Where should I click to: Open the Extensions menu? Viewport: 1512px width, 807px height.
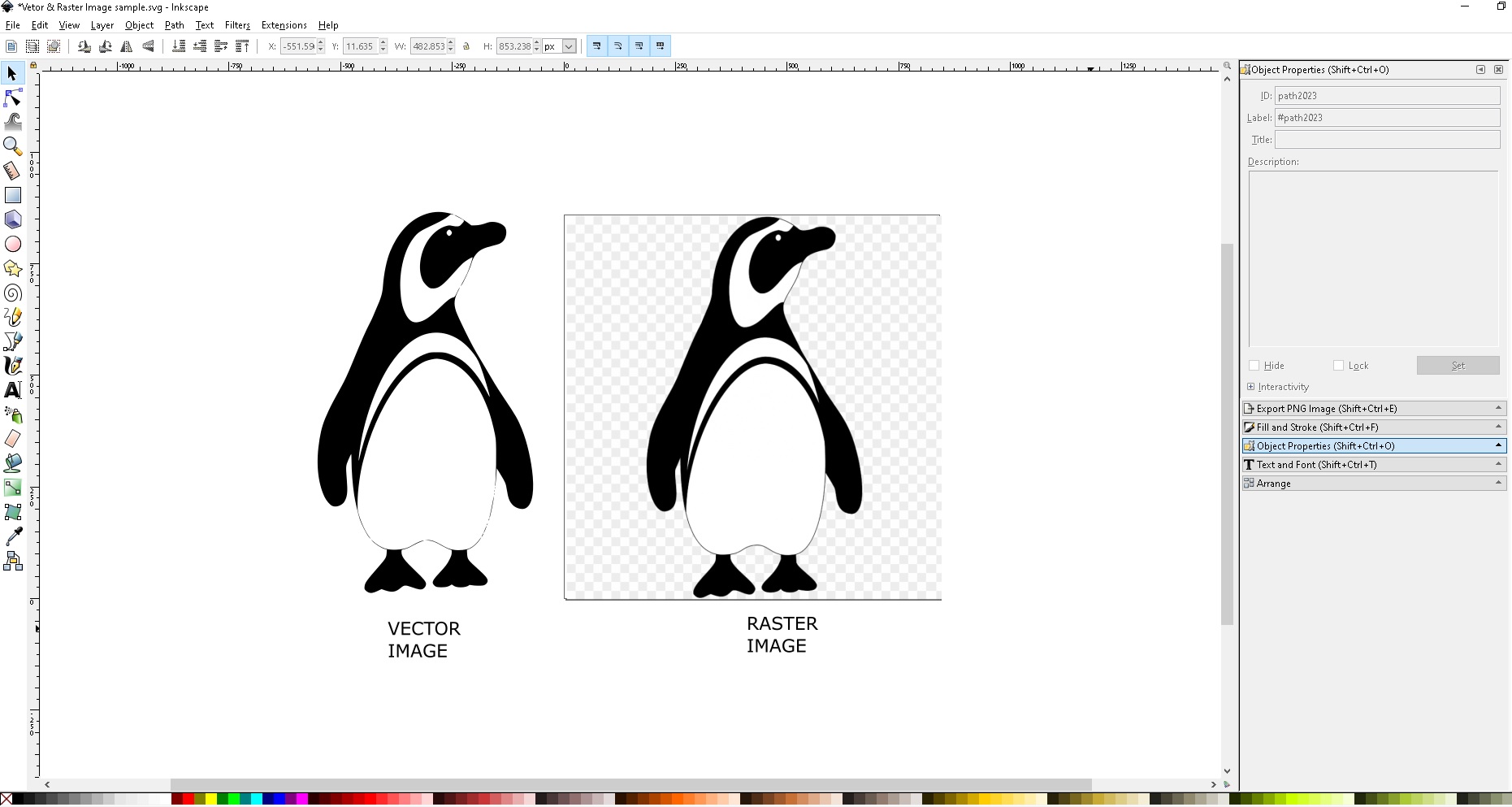click(284, 25)
